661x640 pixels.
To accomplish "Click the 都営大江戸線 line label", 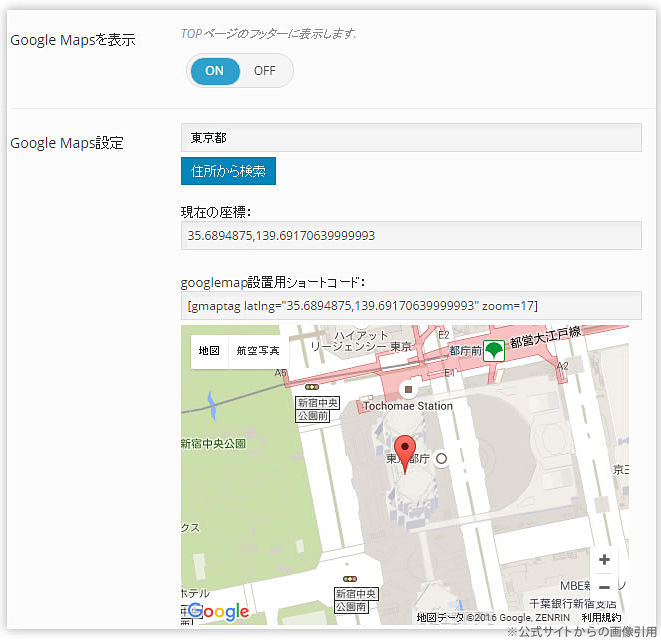I will coord(545,337).
